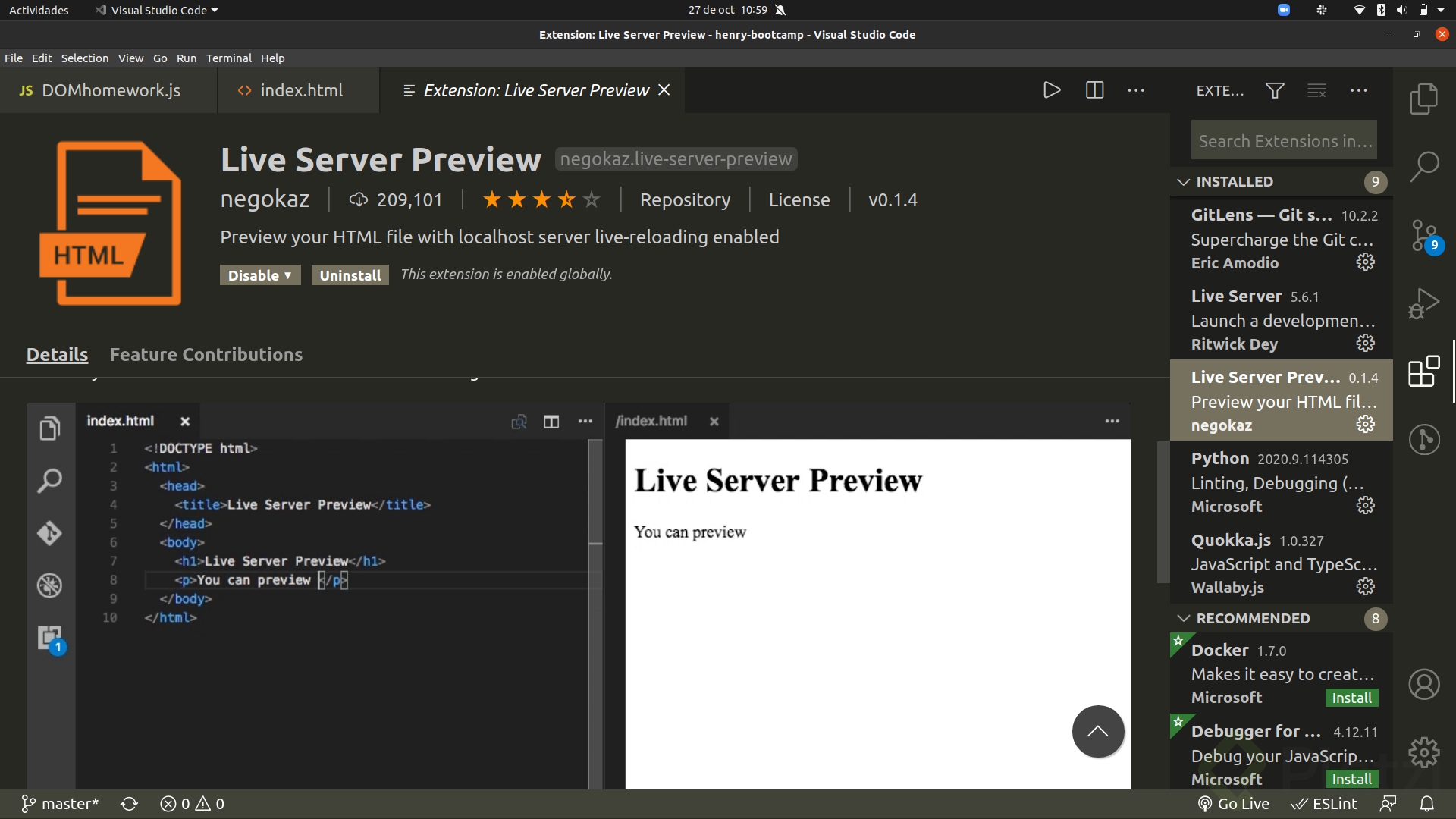The image size is (1456, 819).
Task: Select Python extension in installed list
Action: tap(1282, 482)
